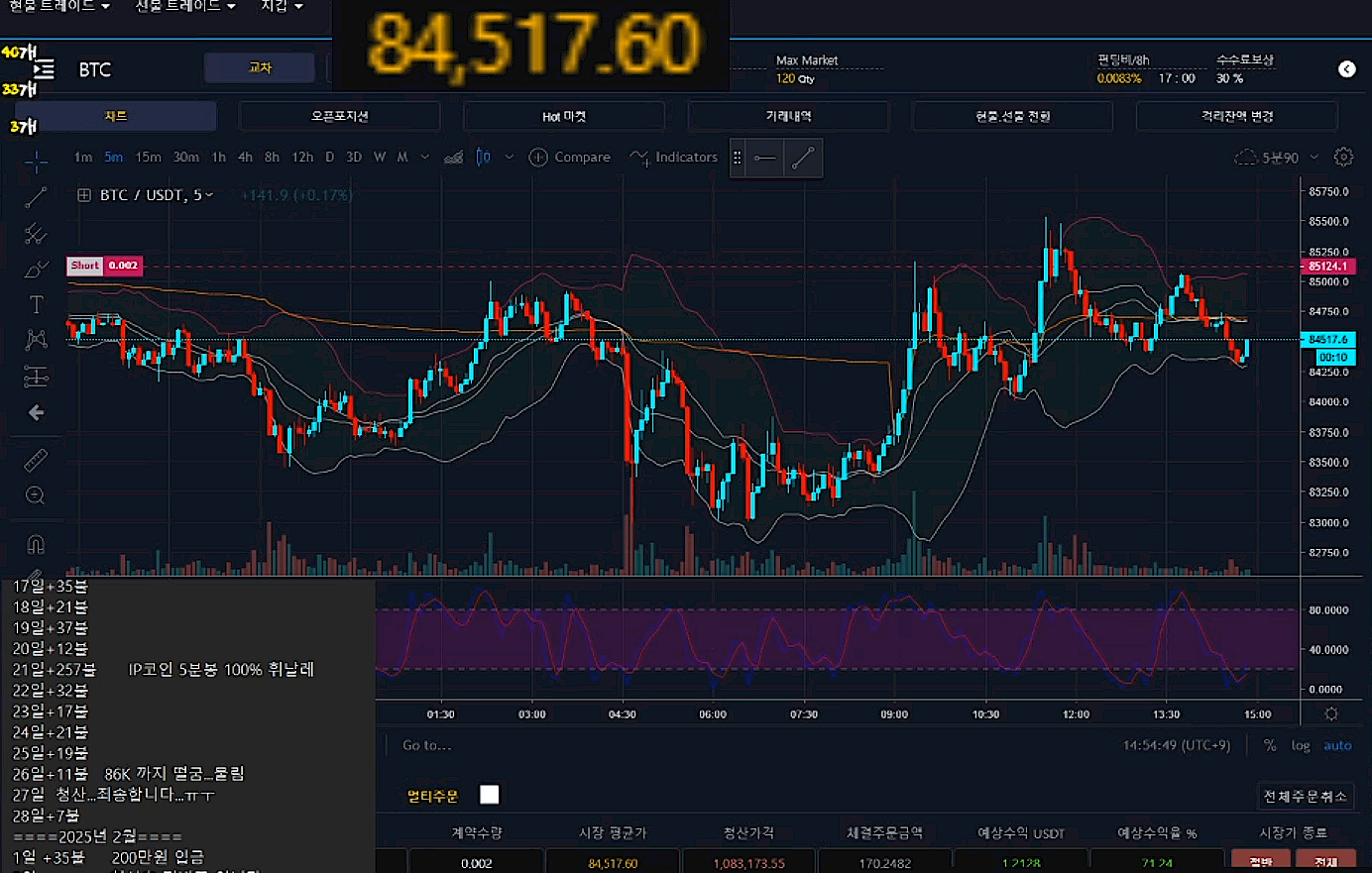Screen dimensions: 1372x873
Task: Activate the brush drawing tool
Action: [36, 270]
